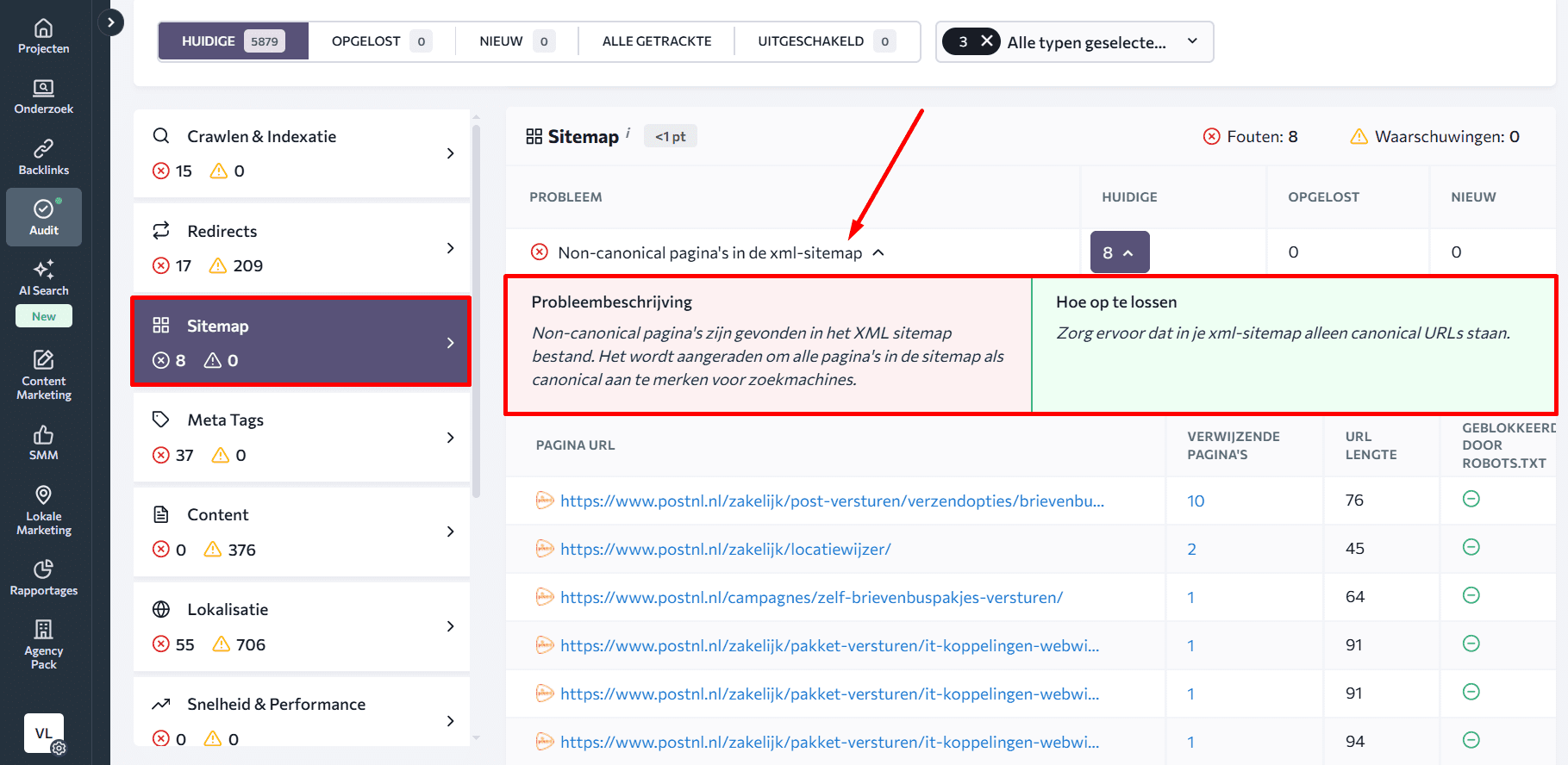Viewport: 1568px width, 765px height.
Task: Open the Snelheid & Performance category
Action: [x=302, y=712]
